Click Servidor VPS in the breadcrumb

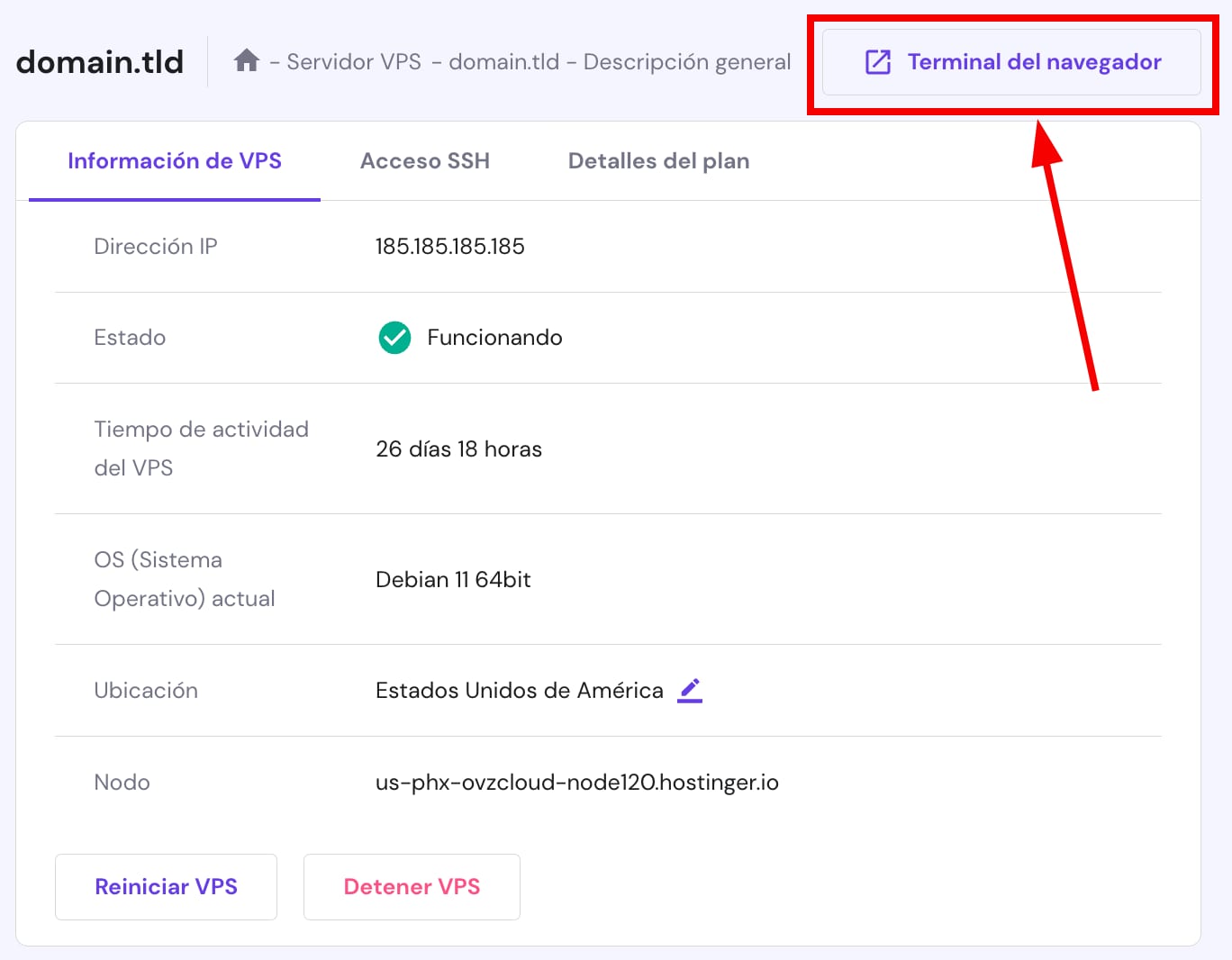tap(354, 61)
